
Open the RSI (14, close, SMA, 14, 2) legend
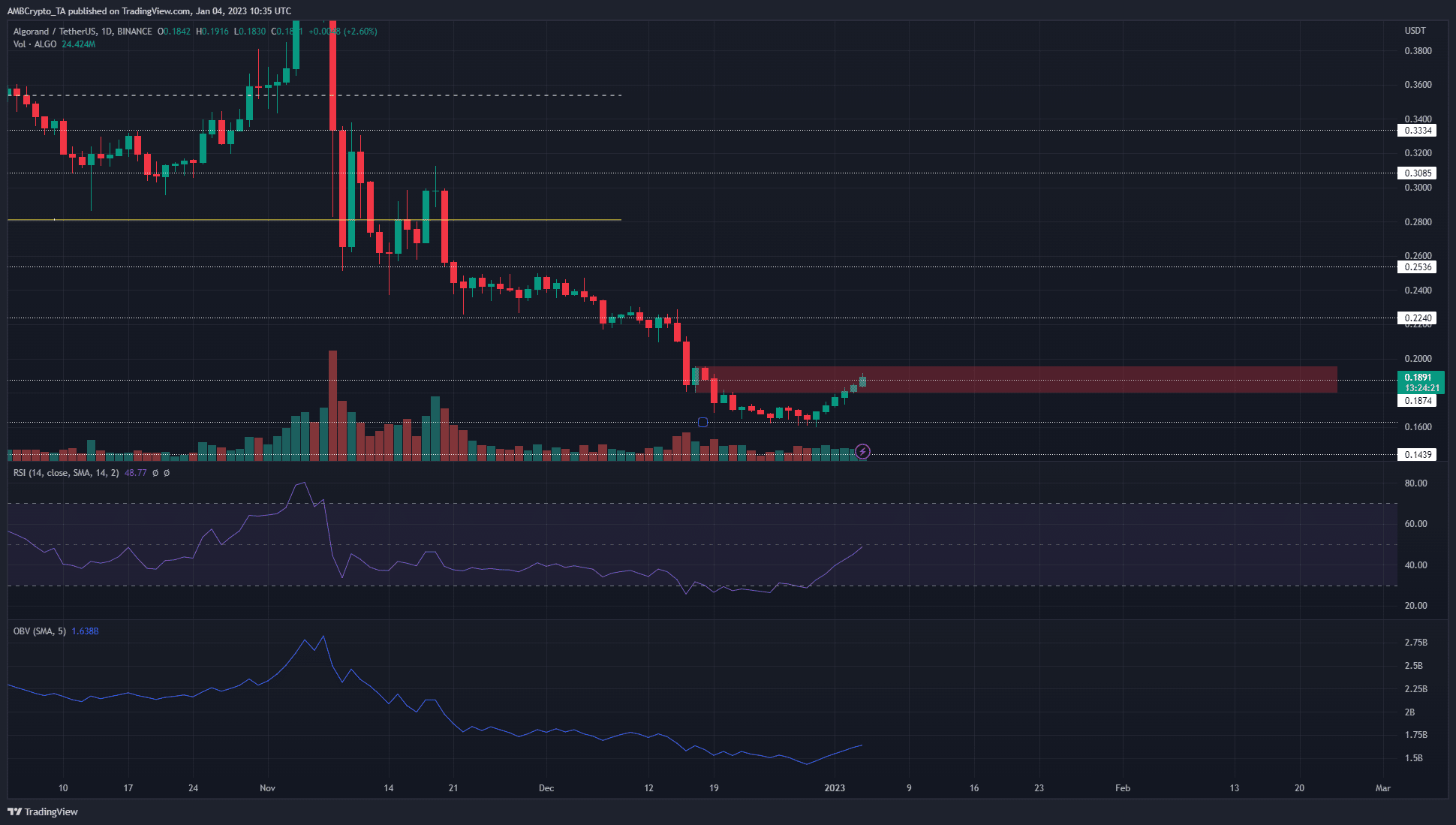[x=66, y=473]
